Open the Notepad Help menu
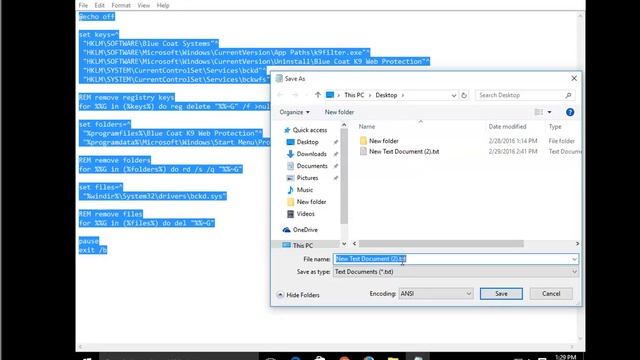 point(163,5)
